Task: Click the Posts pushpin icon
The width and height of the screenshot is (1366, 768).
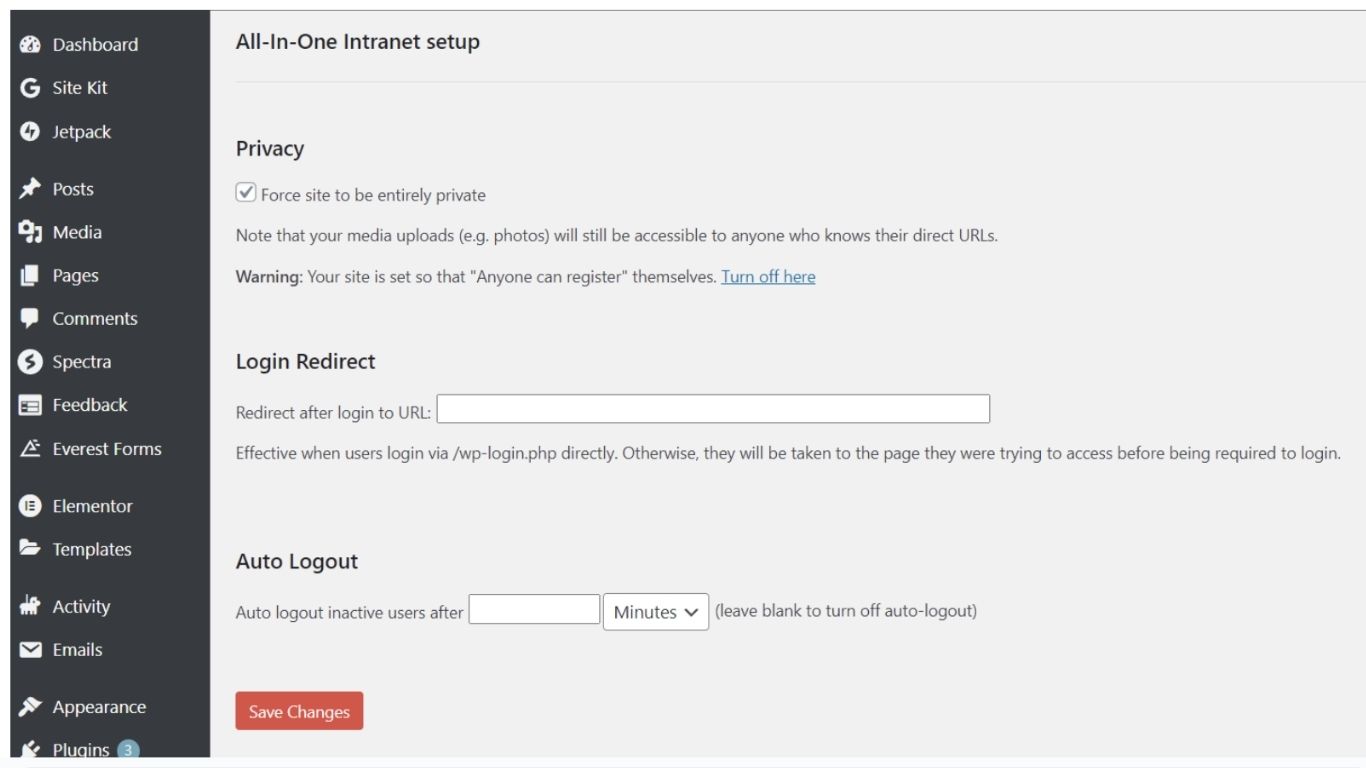Action: [30, 189]
